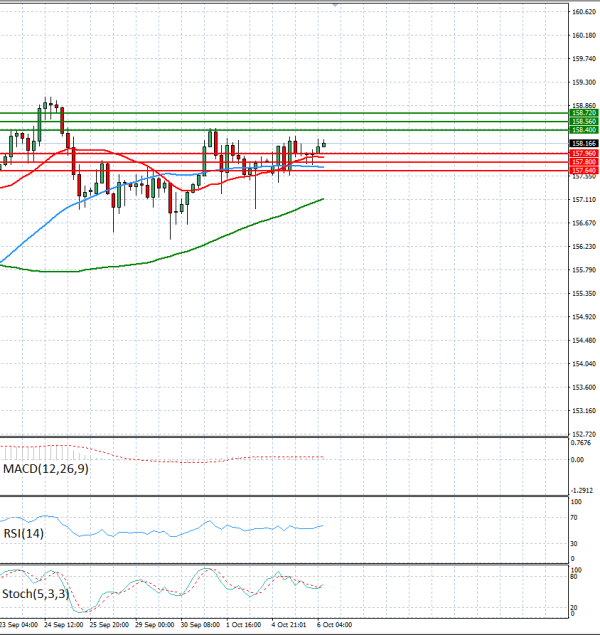600x635 pixels.
Task: Click the 29 Sep 00:00 time axis label
Action: click(x=154, y=625)
